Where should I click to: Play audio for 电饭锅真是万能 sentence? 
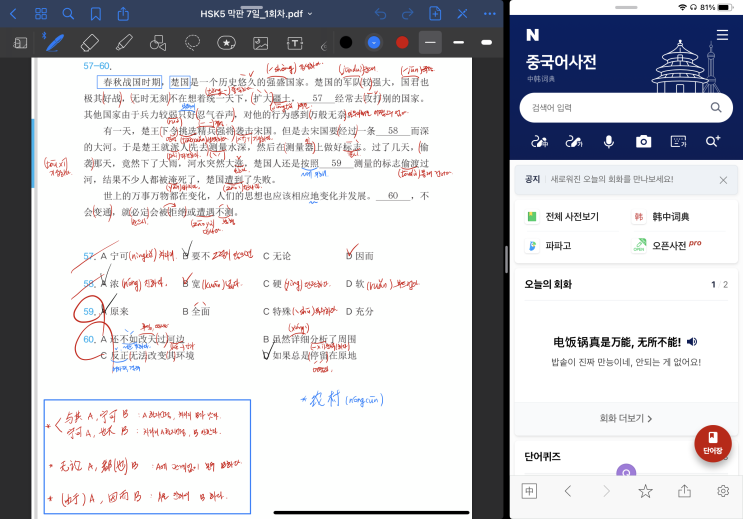(x=692, y=341)
